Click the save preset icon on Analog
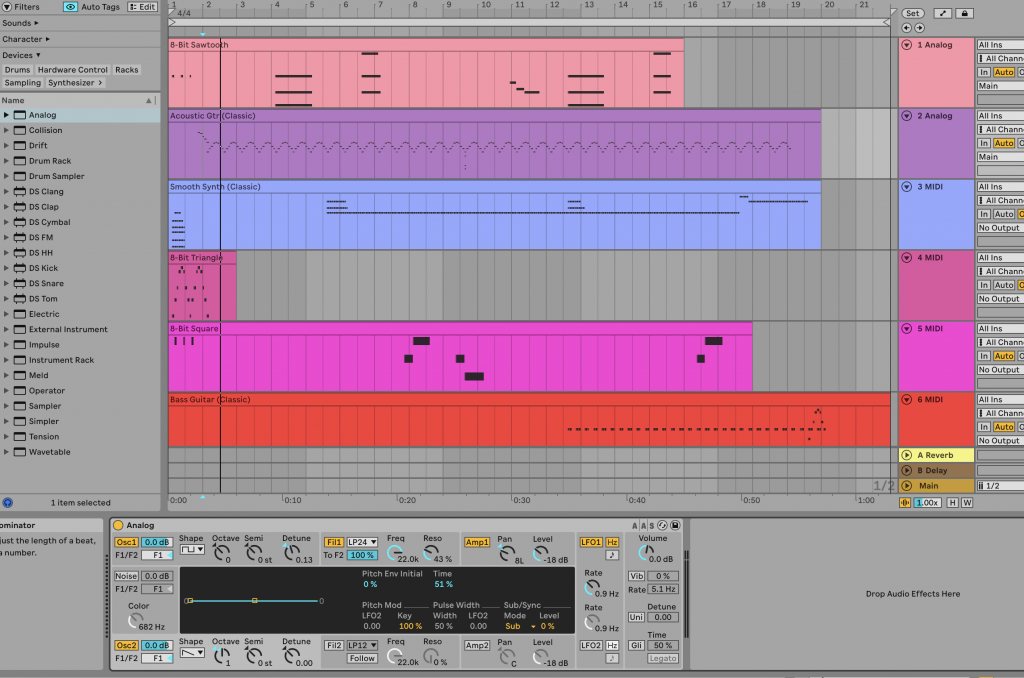1024x678 pixels. (675, 525)
